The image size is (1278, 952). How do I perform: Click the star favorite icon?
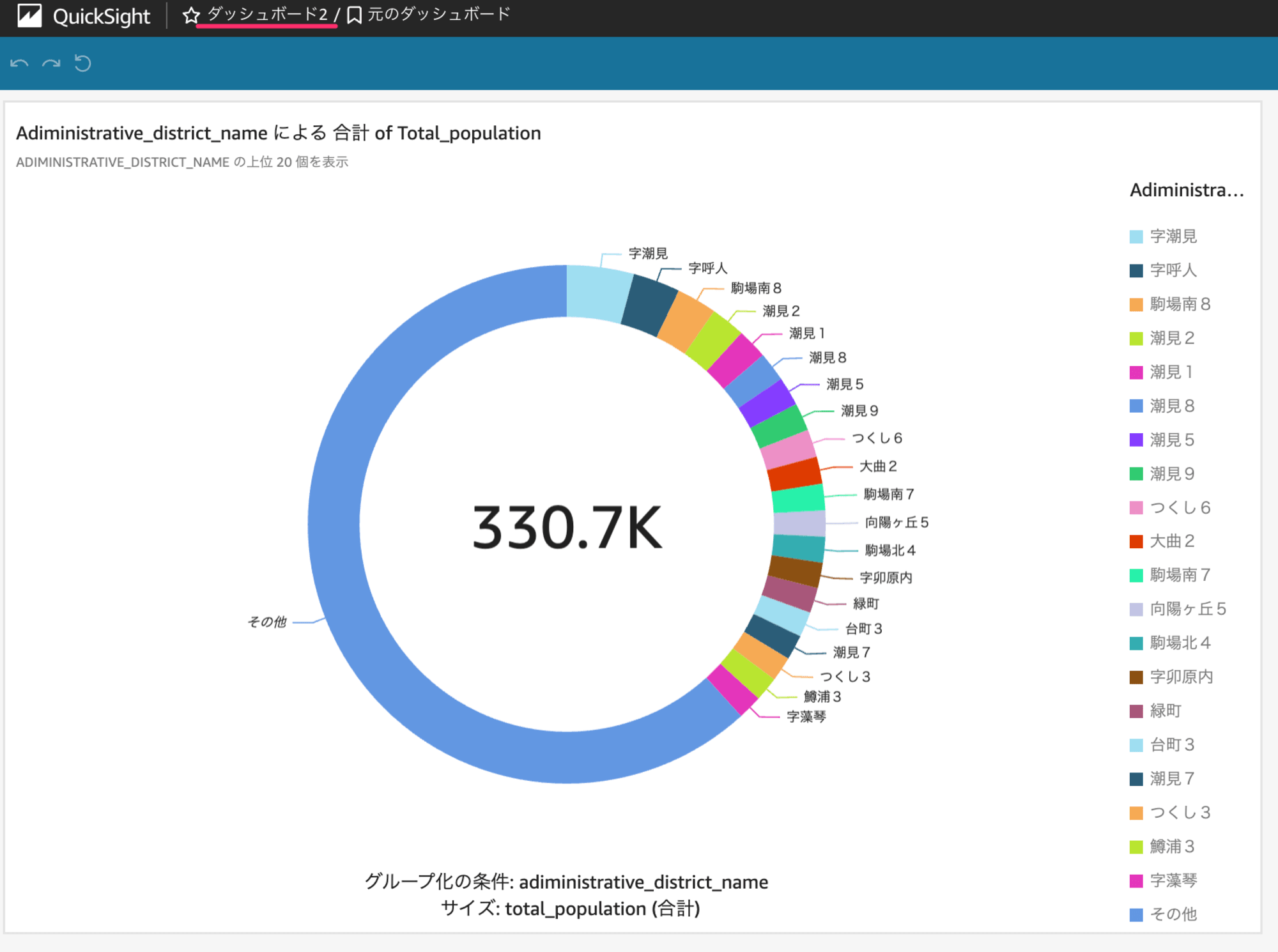190,15
